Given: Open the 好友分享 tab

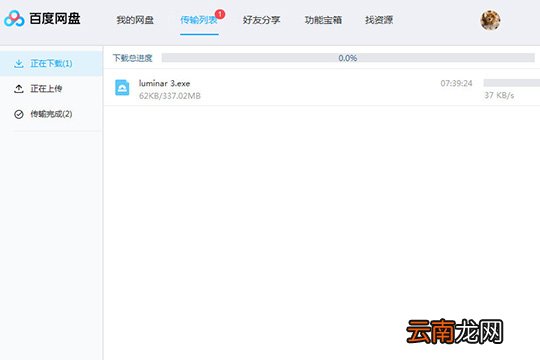Looking at the screenshot, I should pyautogui.click(x=261, y=20).
